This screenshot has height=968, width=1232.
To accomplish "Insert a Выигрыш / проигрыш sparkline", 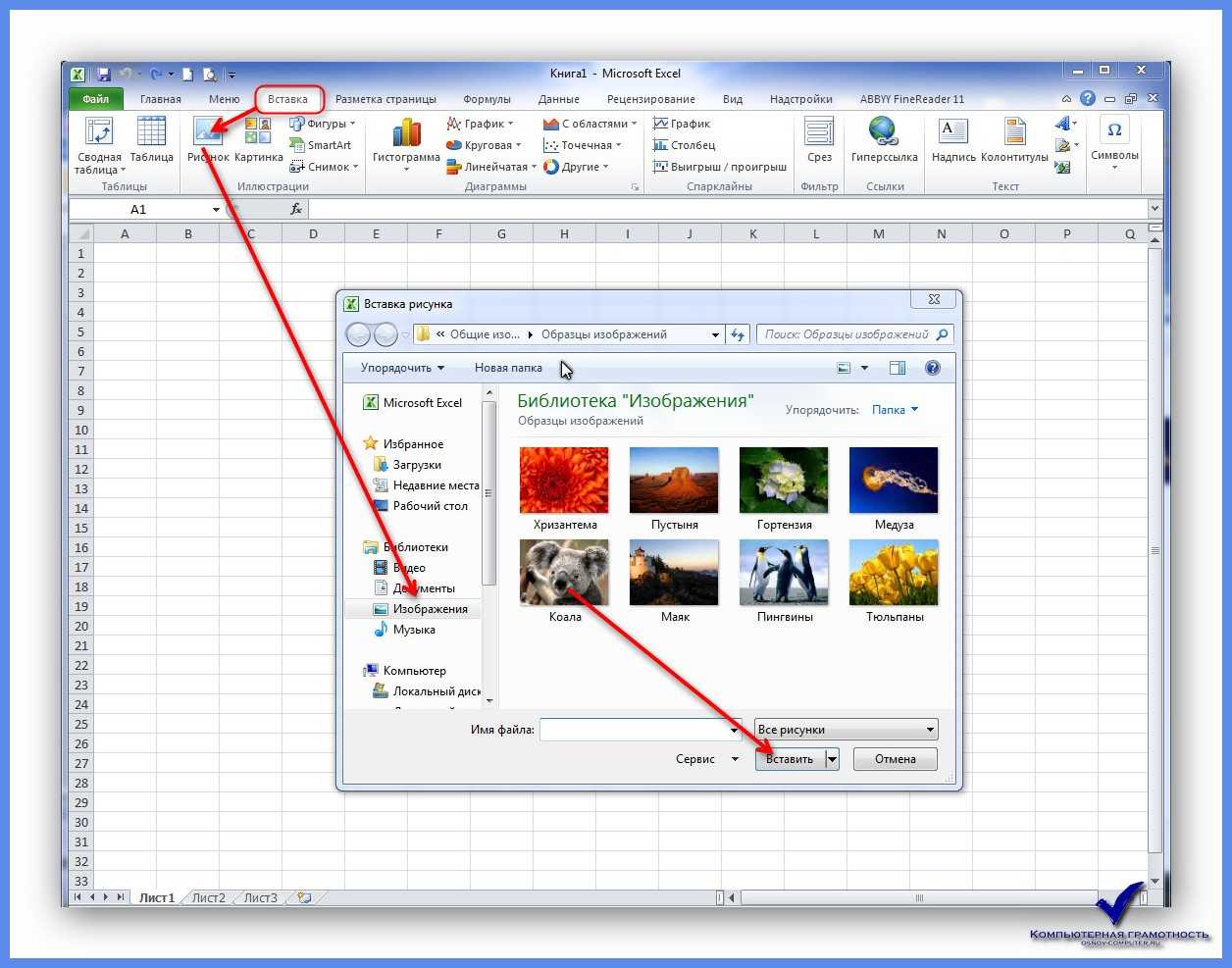I will pos(720,167).
